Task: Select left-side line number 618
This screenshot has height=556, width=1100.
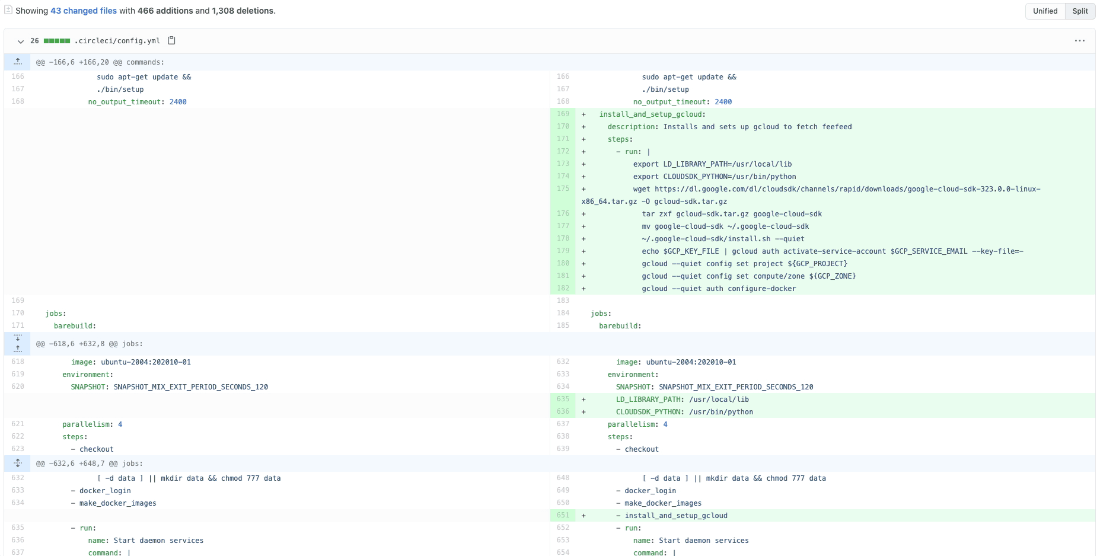Action: (x=18, y=362)
